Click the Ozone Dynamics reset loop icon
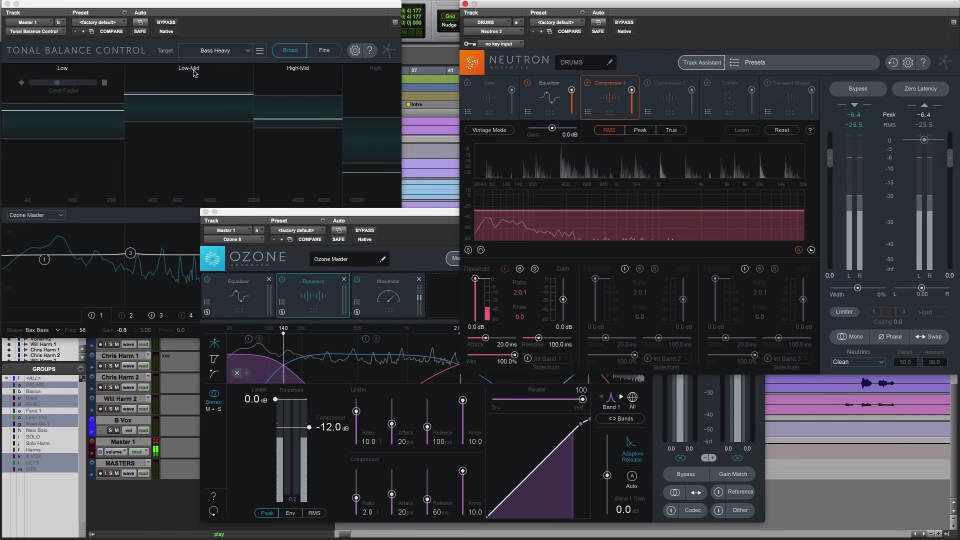Viewport: 960px width, 540px height. pos(213,511)
